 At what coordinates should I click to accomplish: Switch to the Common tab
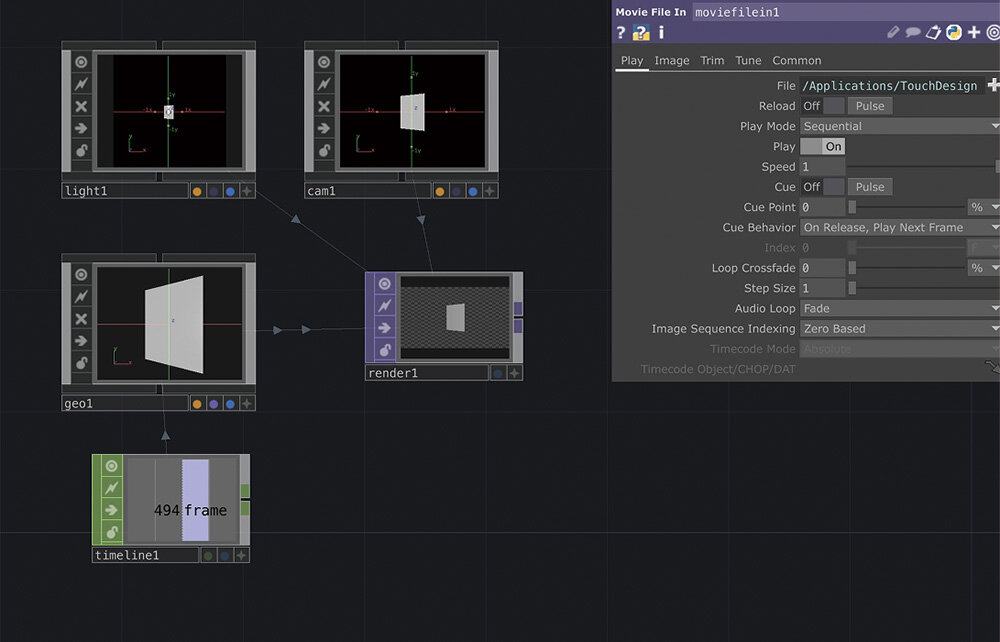click(796, 61)
